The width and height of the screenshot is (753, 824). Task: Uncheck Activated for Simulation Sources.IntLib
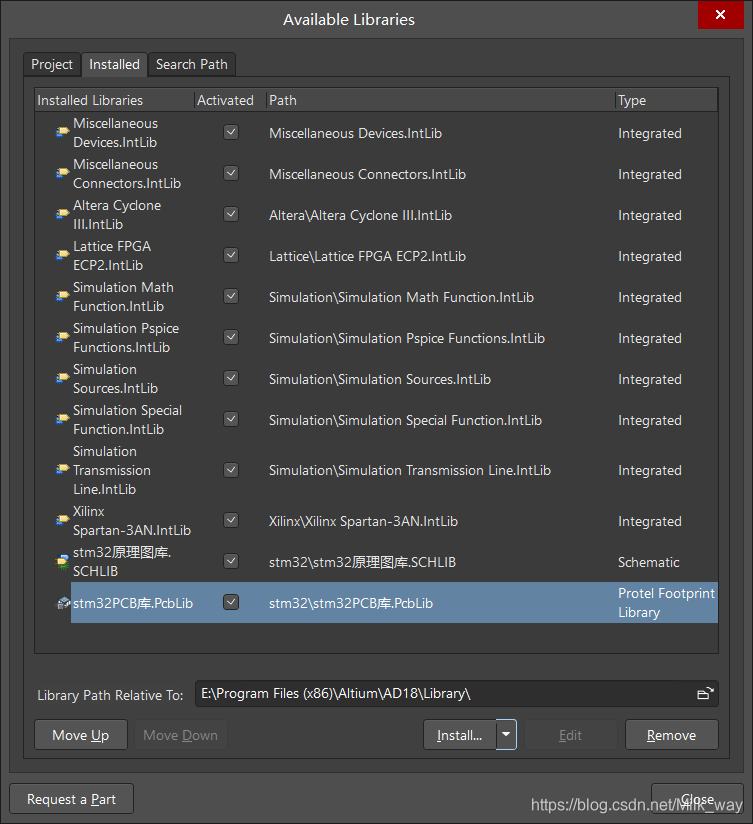pyautogui.click(x=231, y=378)
